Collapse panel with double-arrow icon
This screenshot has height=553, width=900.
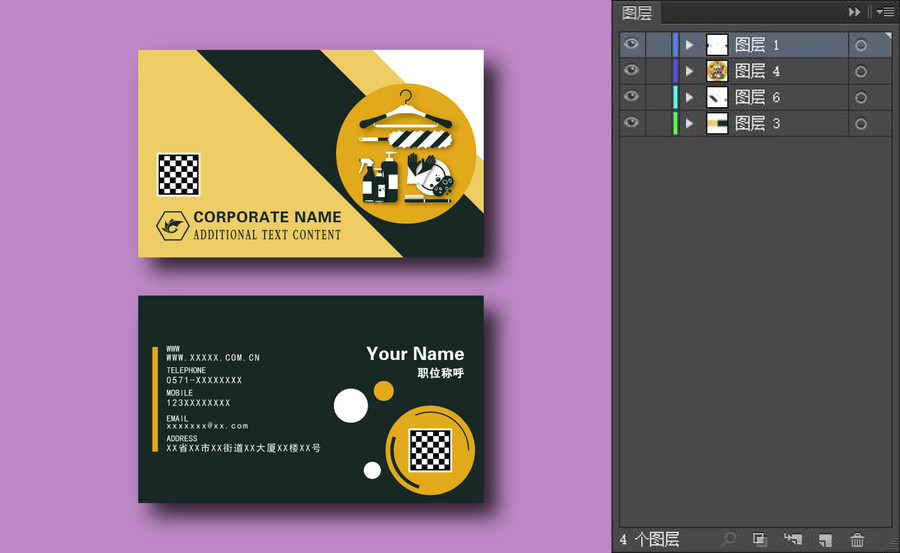pos(855,11)
